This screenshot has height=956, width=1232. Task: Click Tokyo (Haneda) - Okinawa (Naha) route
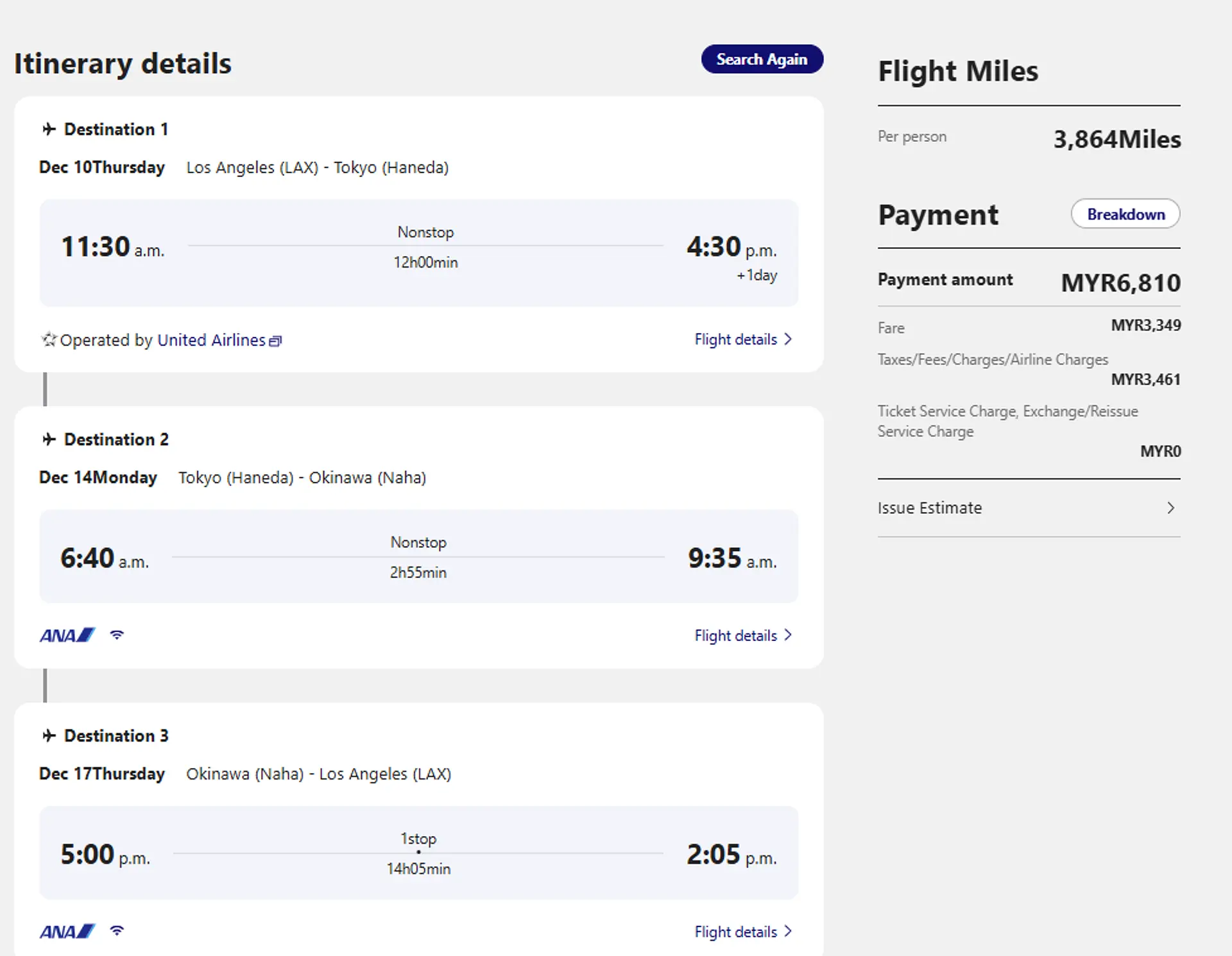pyautogui.click(x=302, y=478)
